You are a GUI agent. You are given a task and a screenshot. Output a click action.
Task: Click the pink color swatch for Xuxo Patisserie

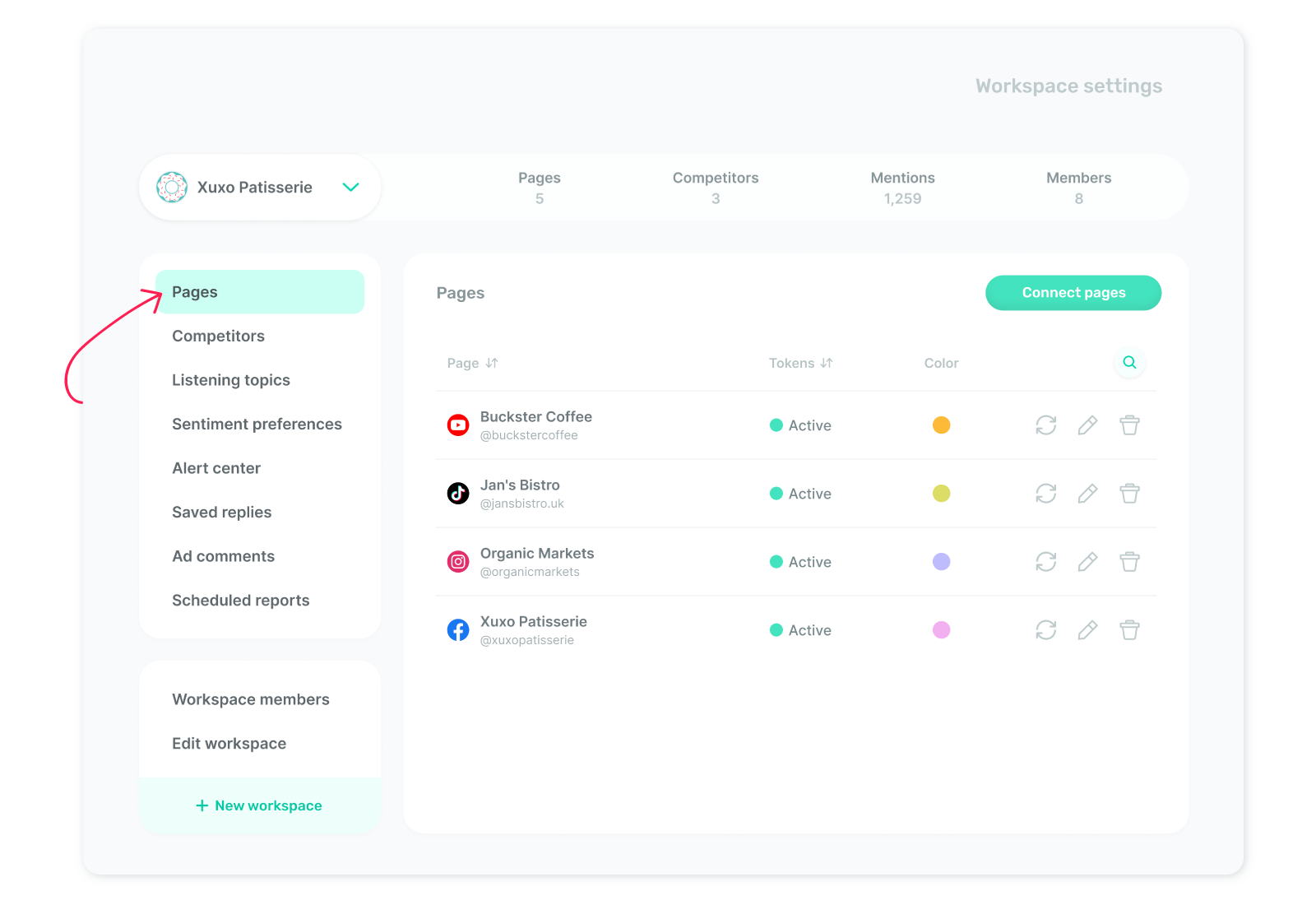pyautogui.click(x=941, y=630)
